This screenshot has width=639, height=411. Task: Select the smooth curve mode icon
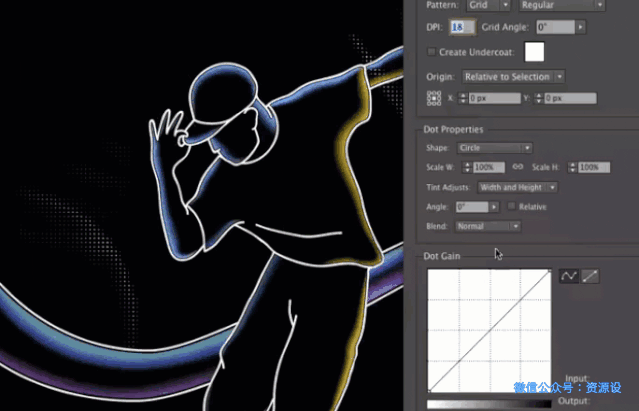click(568, 276)
